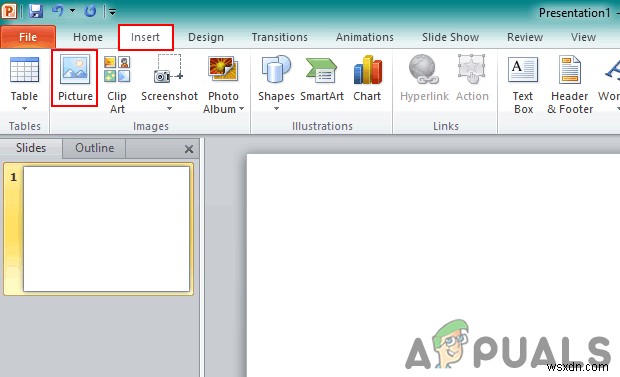Image resolution: width=620 pixels, height=377 pixels.
Task: Open the Design tab
Action: coord(206,37)
